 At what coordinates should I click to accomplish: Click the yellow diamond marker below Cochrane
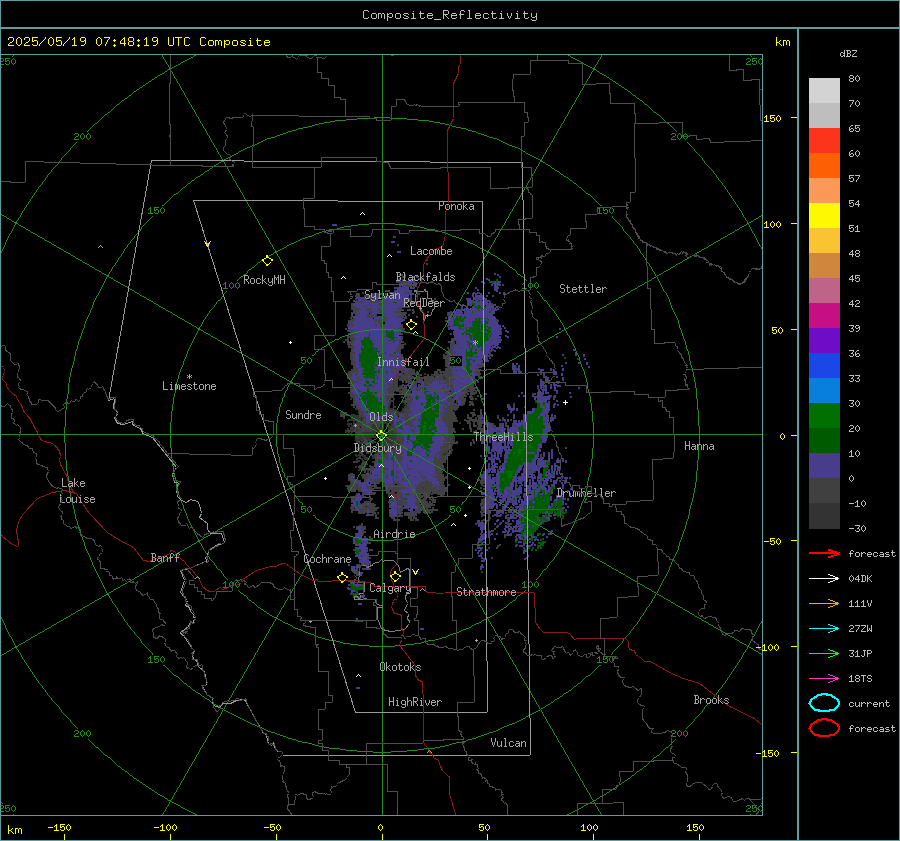342,578
